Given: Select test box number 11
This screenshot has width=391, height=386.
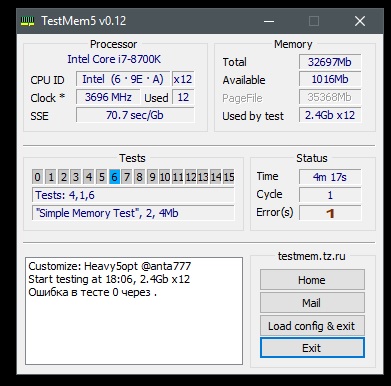Looking at the screenshot, I should (x=178, y=177).
